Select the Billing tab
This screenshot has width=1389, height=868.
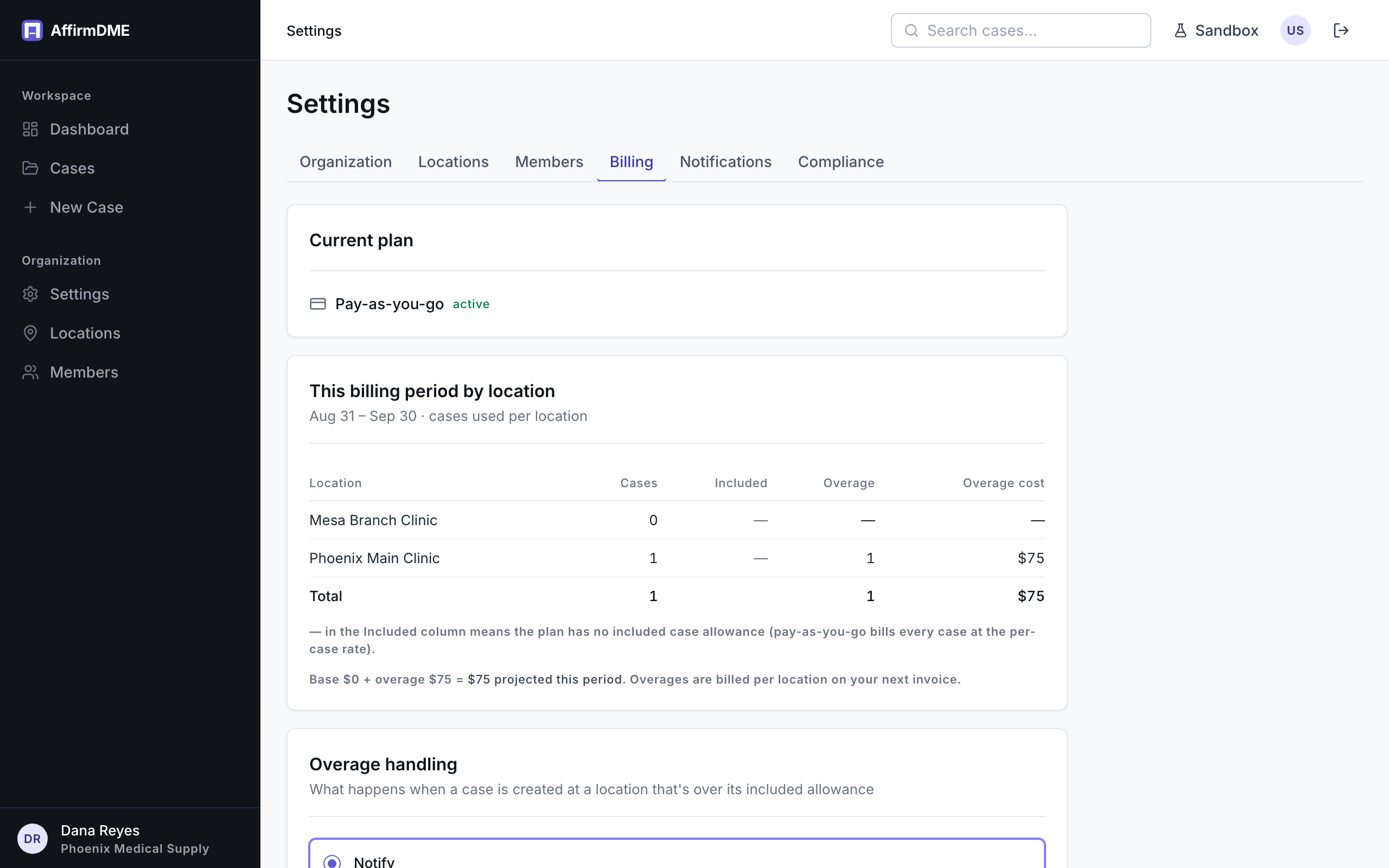(632, 162)
